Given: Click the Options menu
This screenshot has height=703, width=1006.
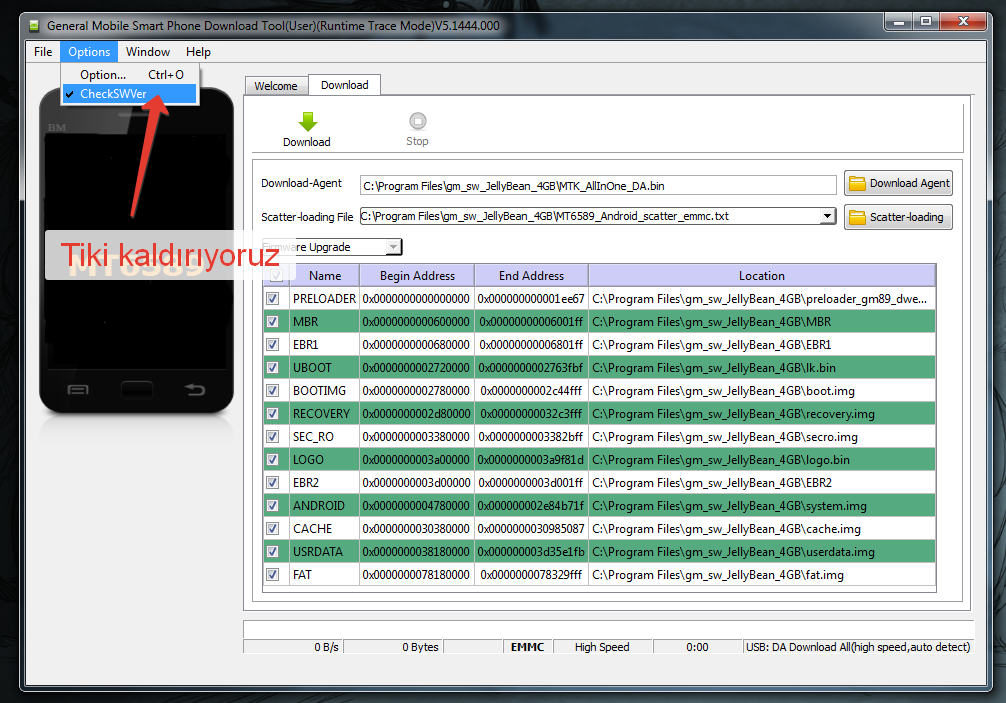Looking at the screenshot, I should (x=89, y=52).
